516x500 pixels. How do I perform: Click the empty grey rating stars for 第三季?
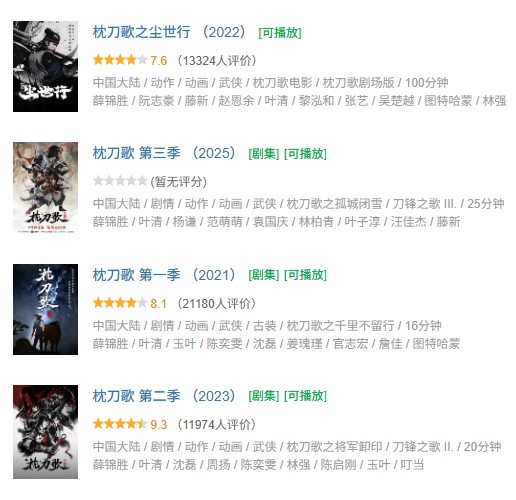point(120,181)
